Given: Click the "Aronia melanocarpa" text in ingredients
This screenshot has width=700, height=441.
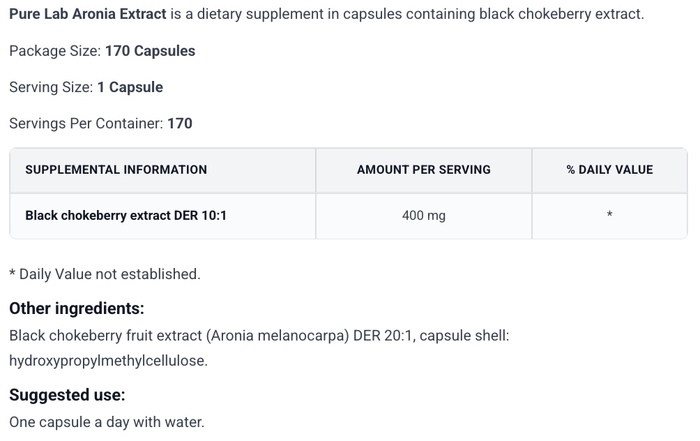Looking at the screenshot, I should point(274,335).
